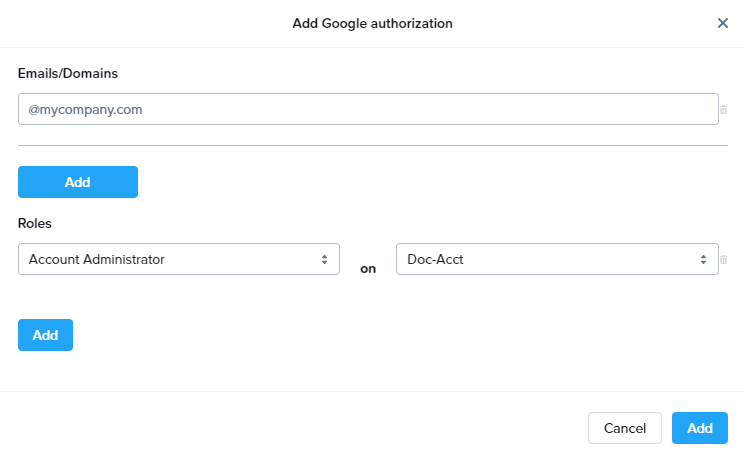Viewport: 744px width, 460px height.
Task: Select the Account Administrator text in role box
Action: [97, 259]
